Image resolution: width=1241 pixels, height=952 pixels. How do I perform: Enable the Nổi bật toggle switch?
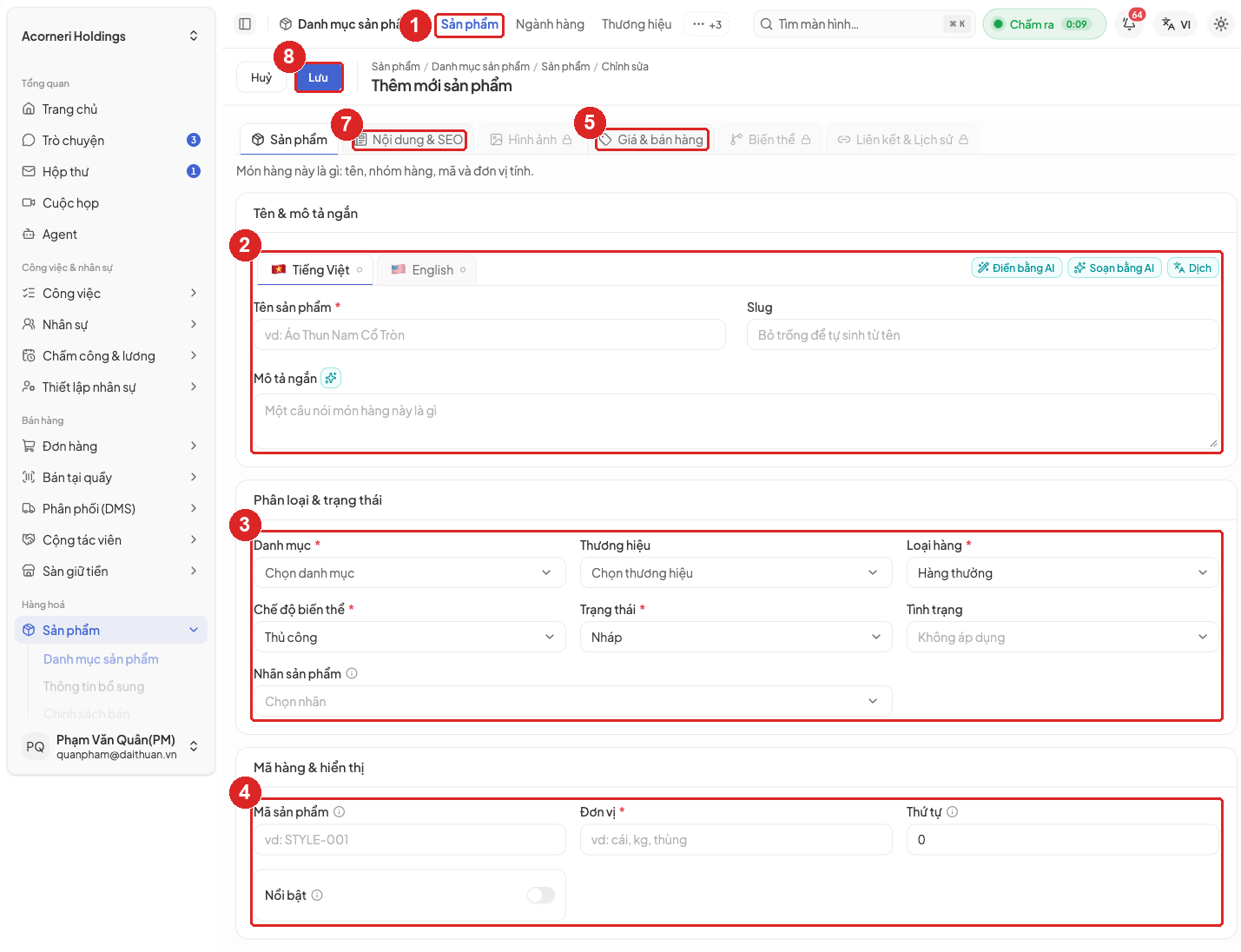click(541, 895)
